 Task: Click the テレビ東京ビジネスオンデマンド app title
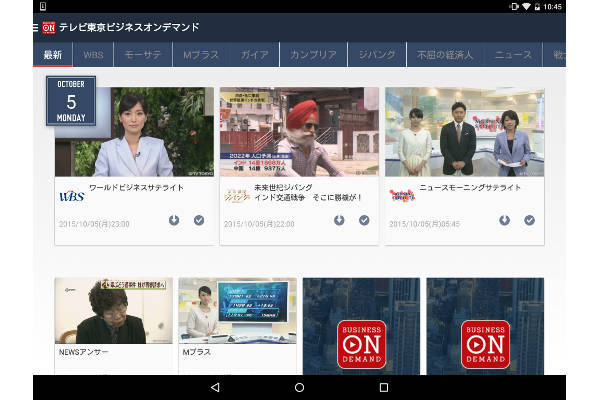coord(129,27)
